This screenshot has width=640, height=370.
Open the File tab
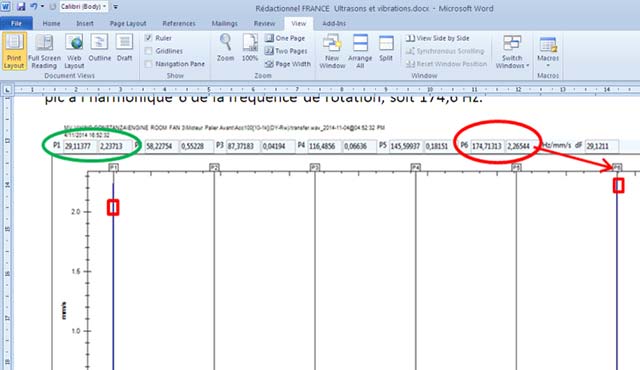pyautogui.click(x=16, y=24)
